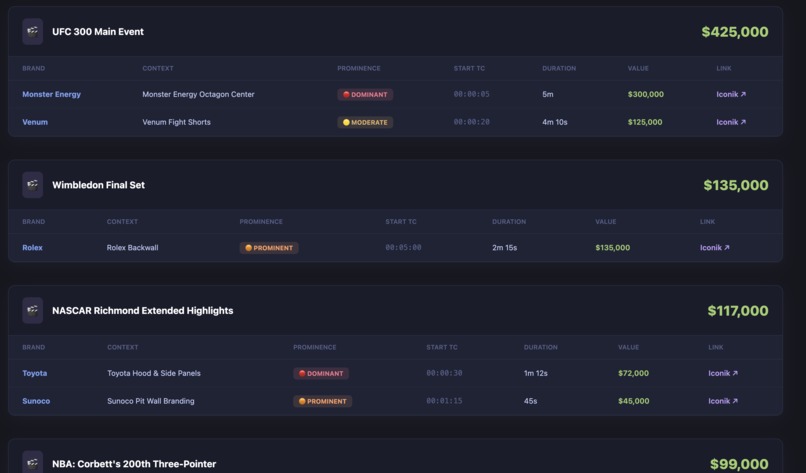Select NBA: Corbett's 200th Three-Pointer title
The width and height of the screenshot is (806, 473).
(x=134, y=464)
